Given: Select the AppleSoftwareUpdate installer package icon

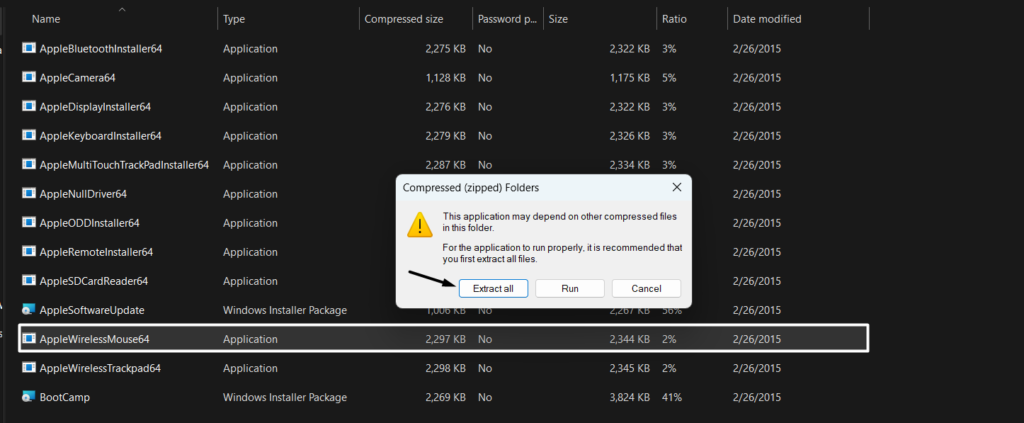Looking at the screenshot, I should pyautogui.click(x=29, y=310).
